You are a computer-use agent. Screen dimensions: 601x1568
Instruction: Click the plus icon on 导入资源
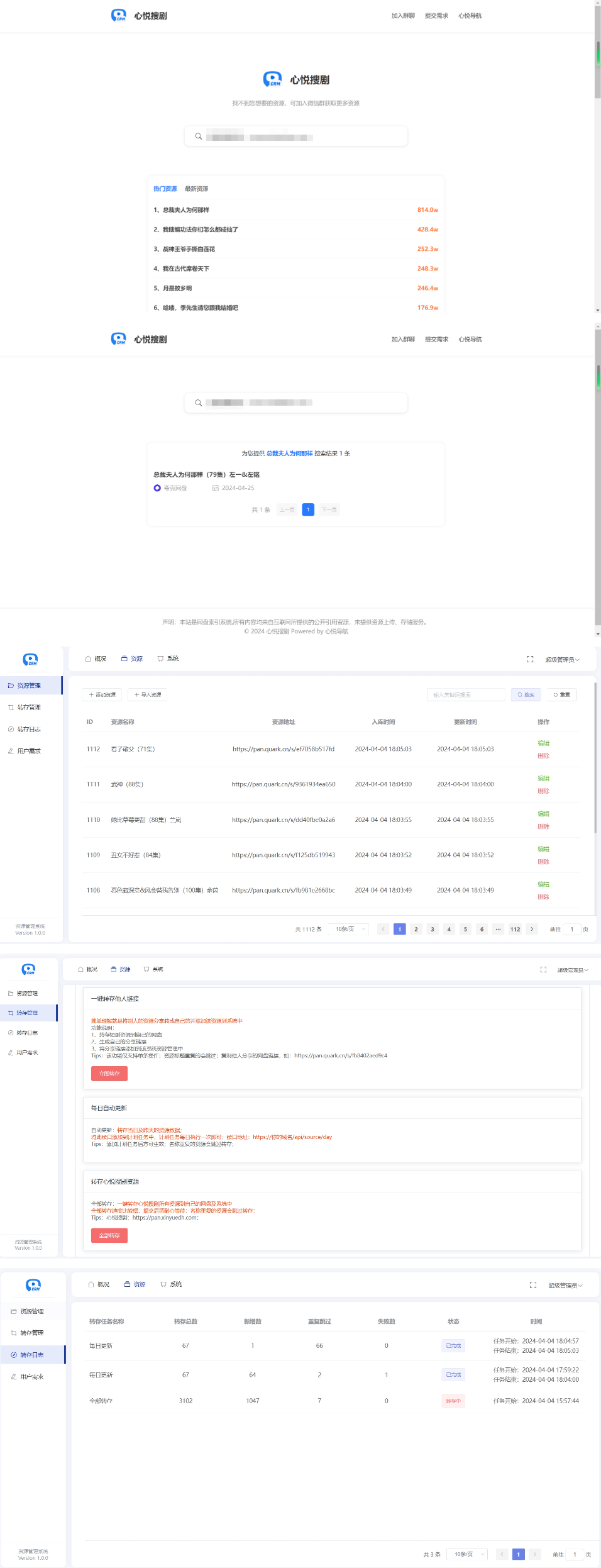pos(136,695)
